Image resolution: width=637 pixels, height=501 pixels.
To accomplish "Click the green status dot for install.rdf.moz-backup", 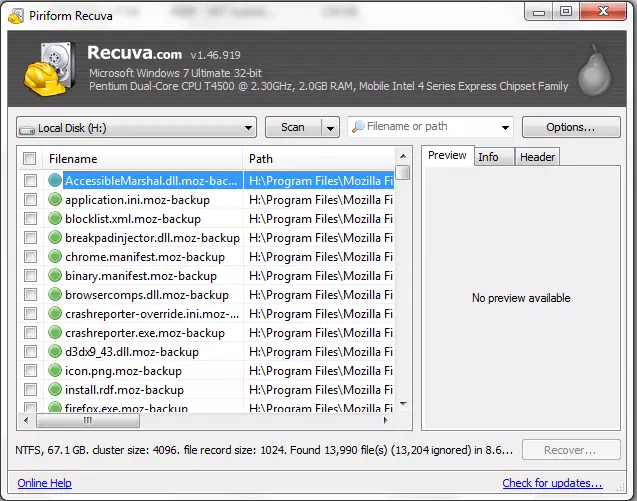I will point(55,389).
